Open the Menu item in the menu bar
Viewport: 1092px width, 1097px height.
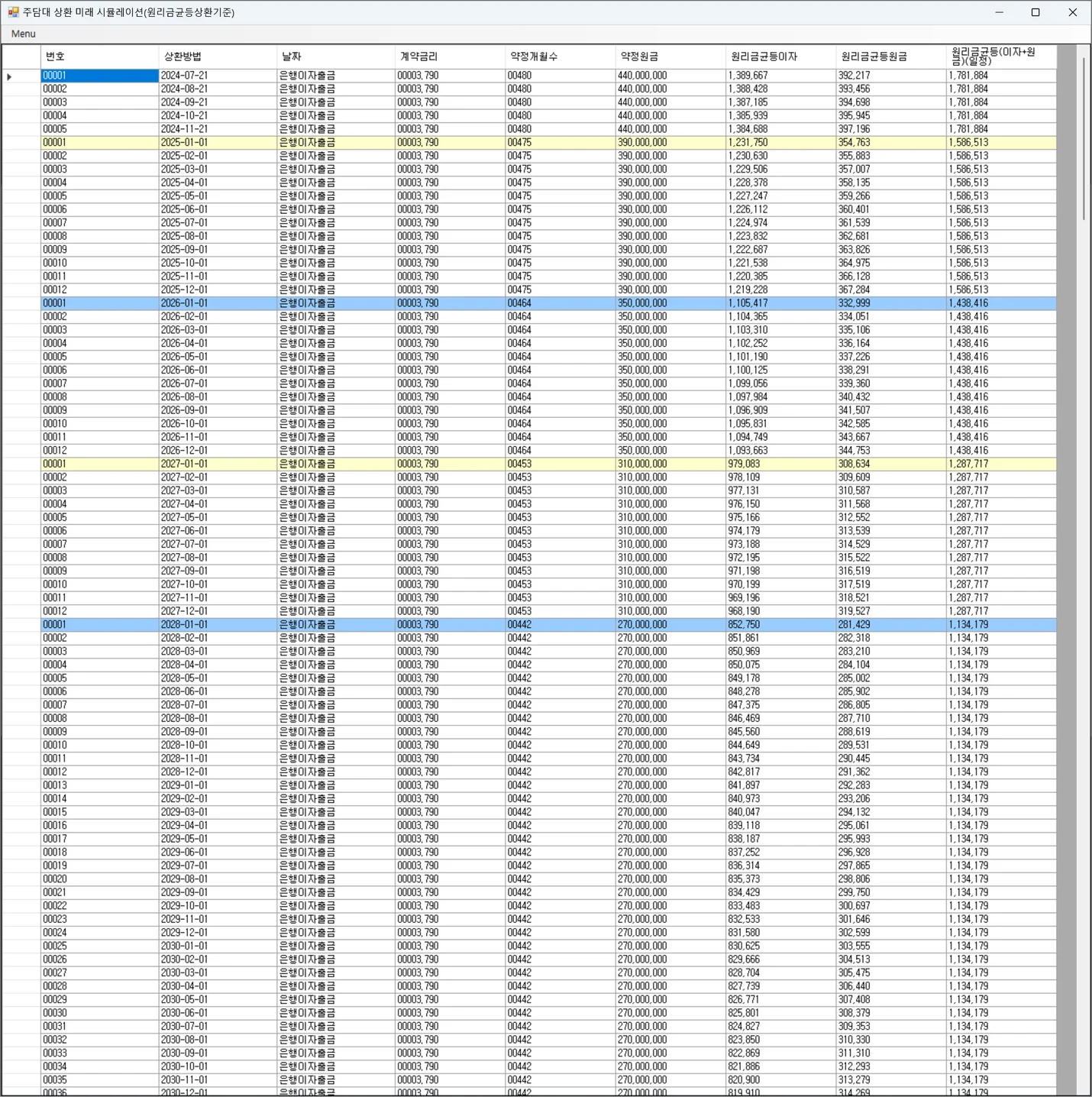click(23, 34)
